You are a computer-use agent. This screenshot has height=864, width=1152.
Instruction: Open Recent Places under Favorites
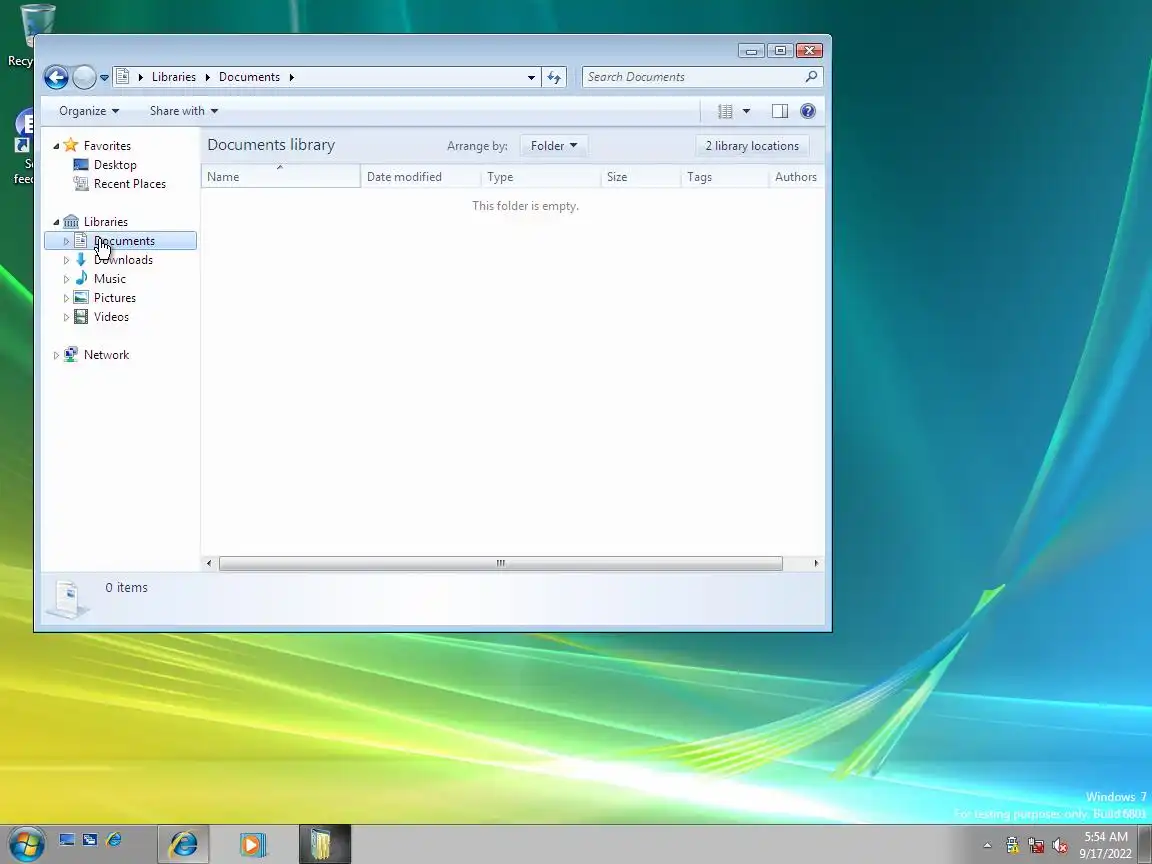coord(130,184)
